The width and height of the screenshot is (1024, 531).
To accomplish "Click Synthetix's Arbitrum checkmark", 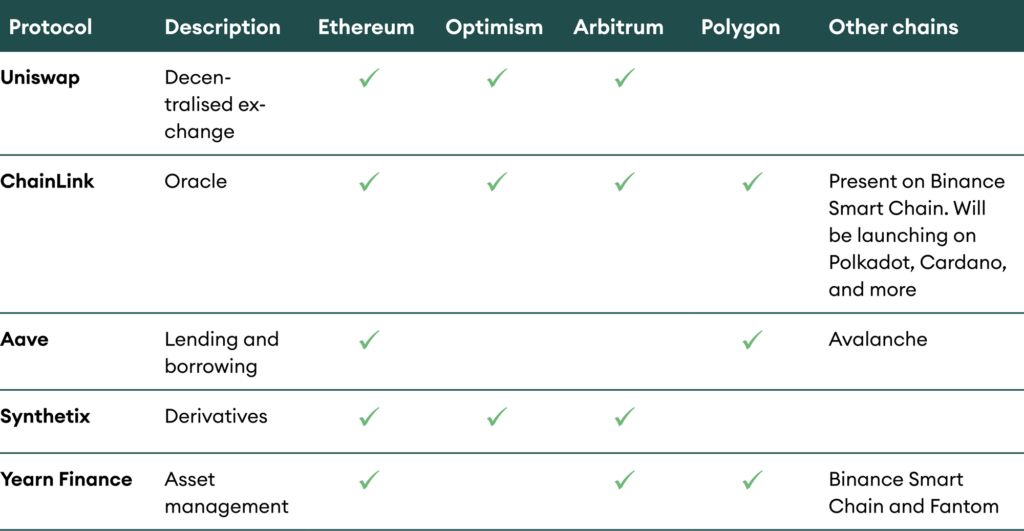I will coord(625,416).
